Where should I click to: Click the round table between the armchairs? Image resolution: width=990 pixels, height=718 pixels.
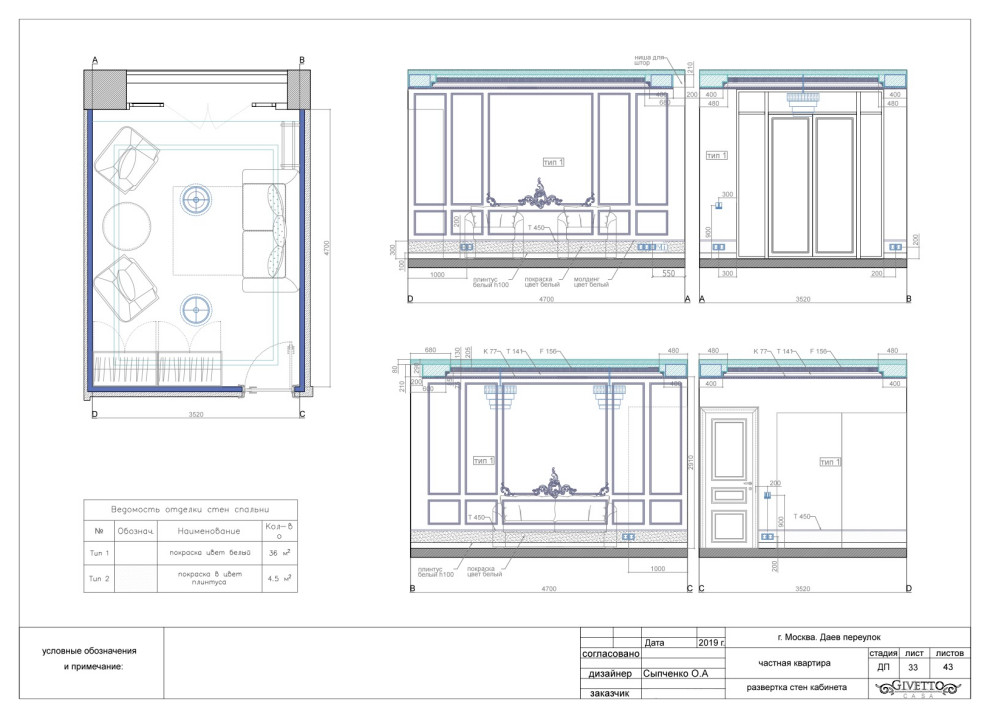127,222
